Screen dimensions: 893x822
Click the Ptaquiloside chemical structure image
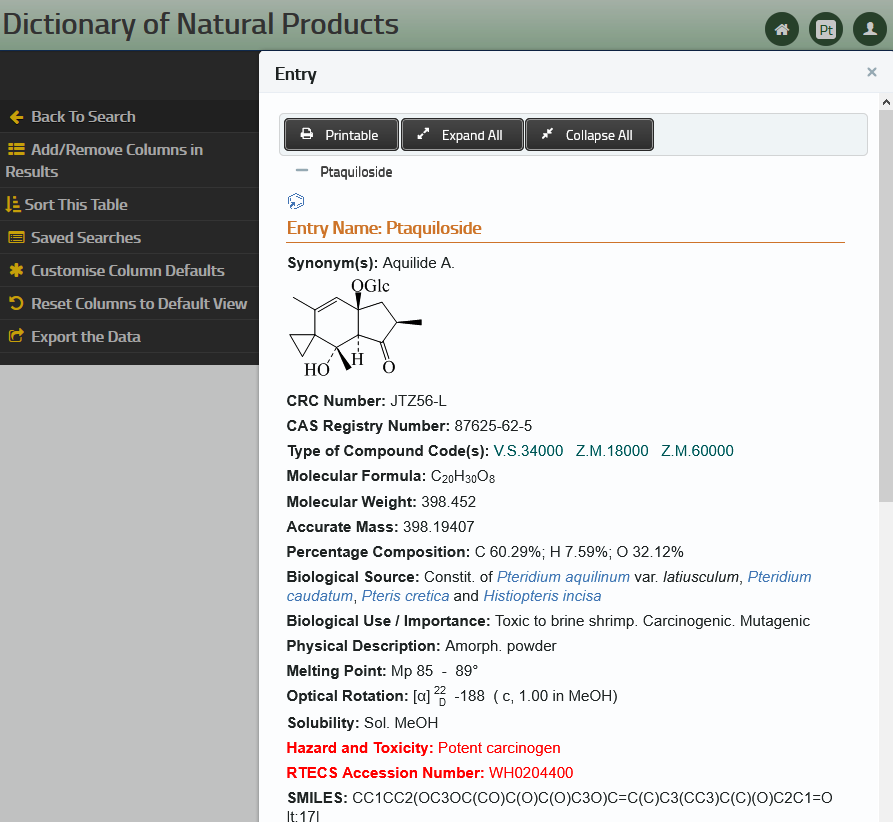357,328
